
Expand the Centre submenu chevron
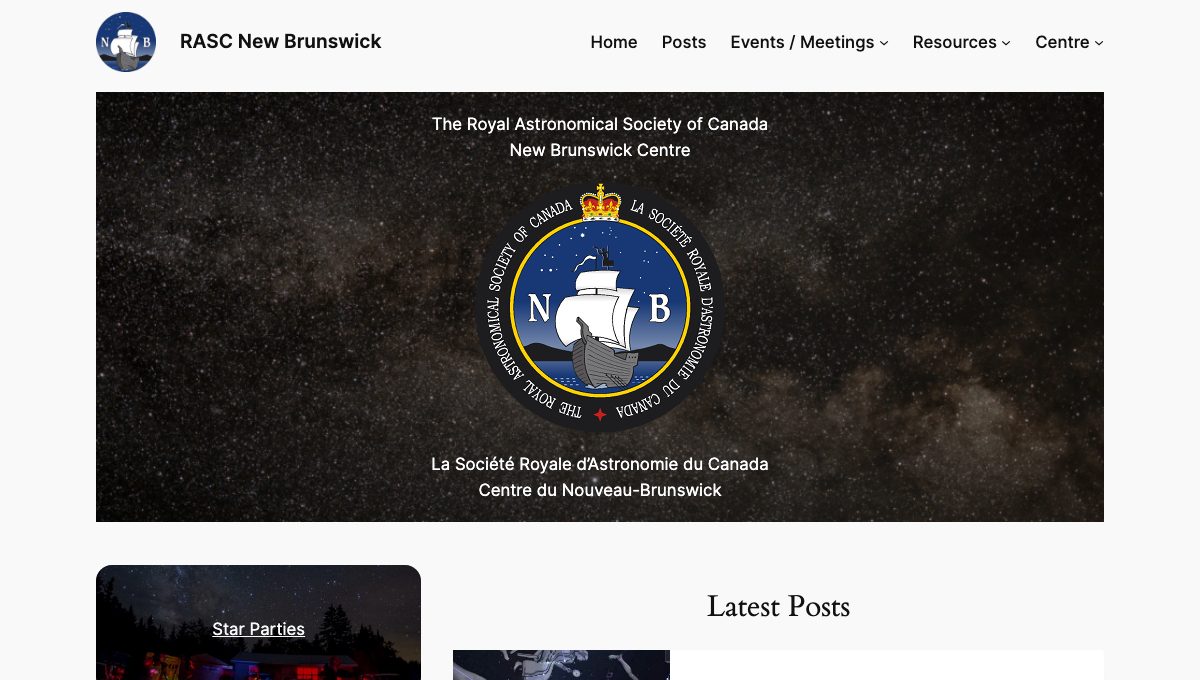pyautogui.click(x=1099, y=43)
